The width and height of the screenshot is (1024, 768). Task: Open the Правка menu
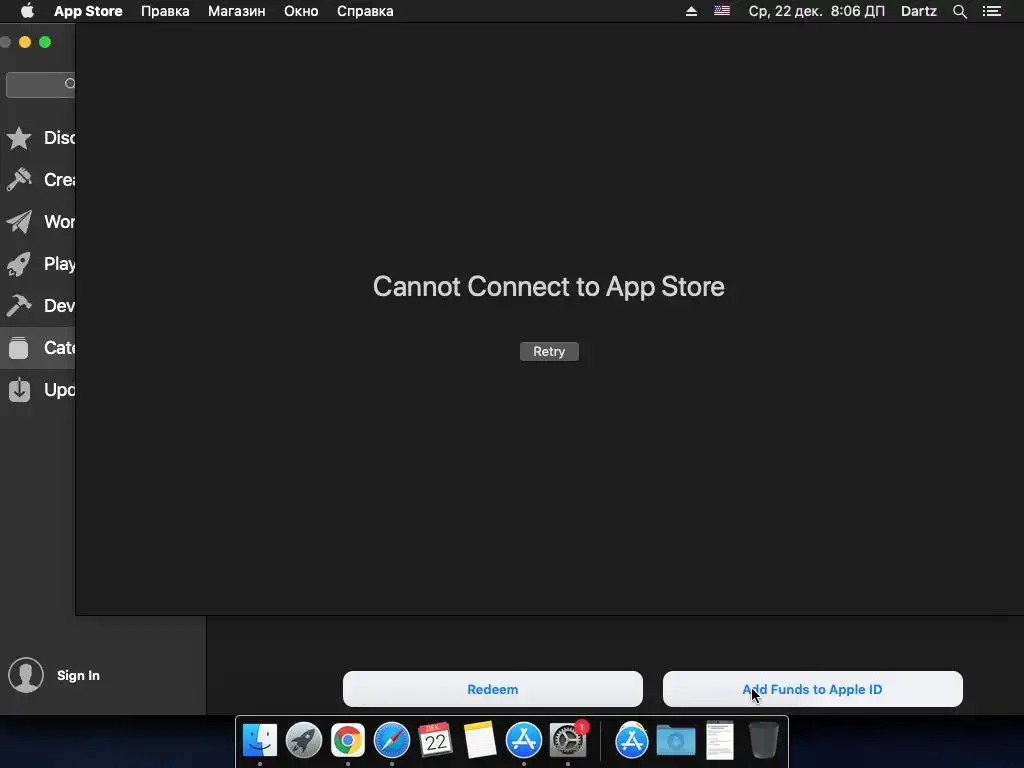[x=165, y=11]
